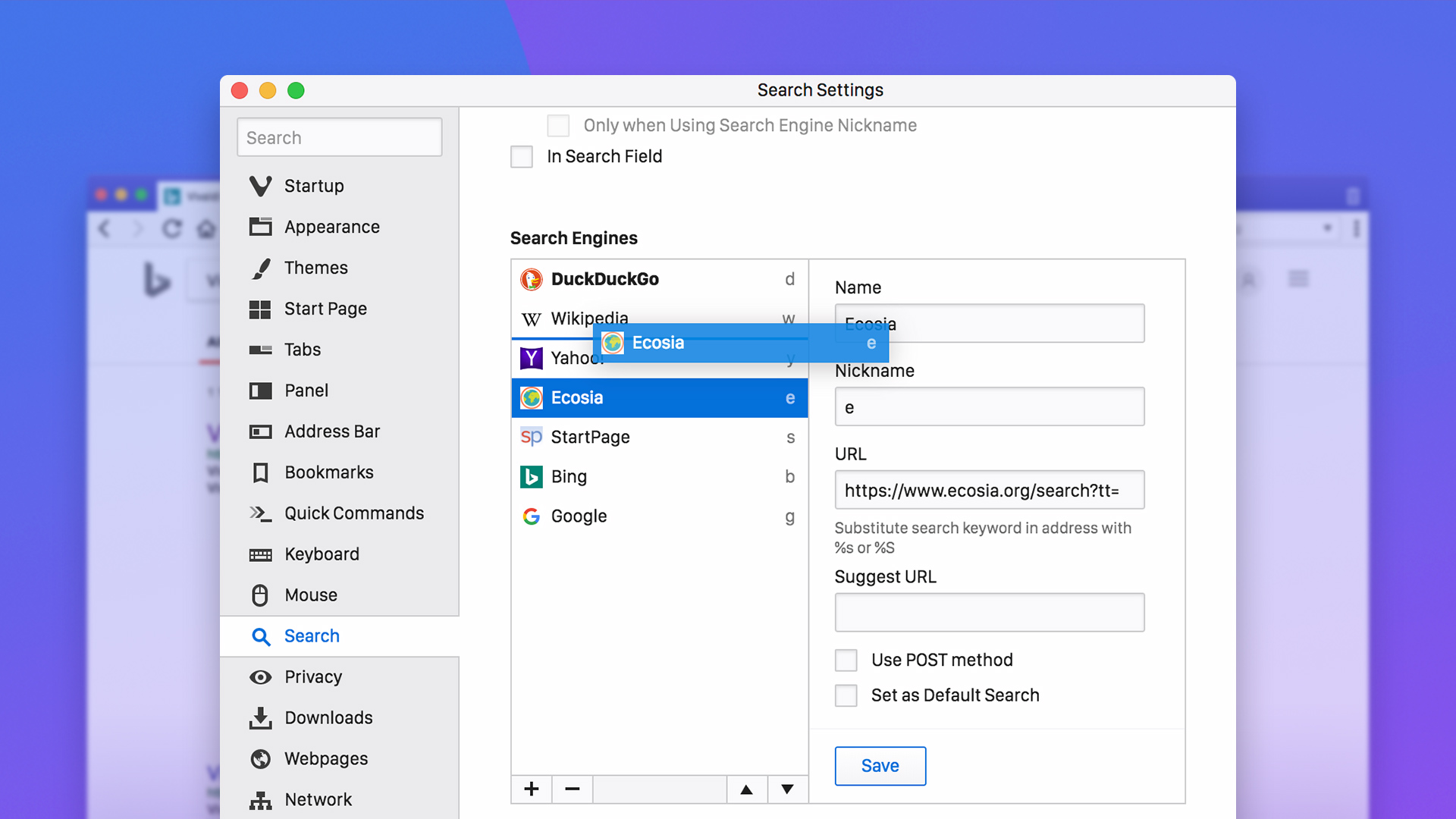Viewport: 1456px width, 819px height.
Task: Check 'Set as Default Search' for Ecosia
Action: pos(846,695)
